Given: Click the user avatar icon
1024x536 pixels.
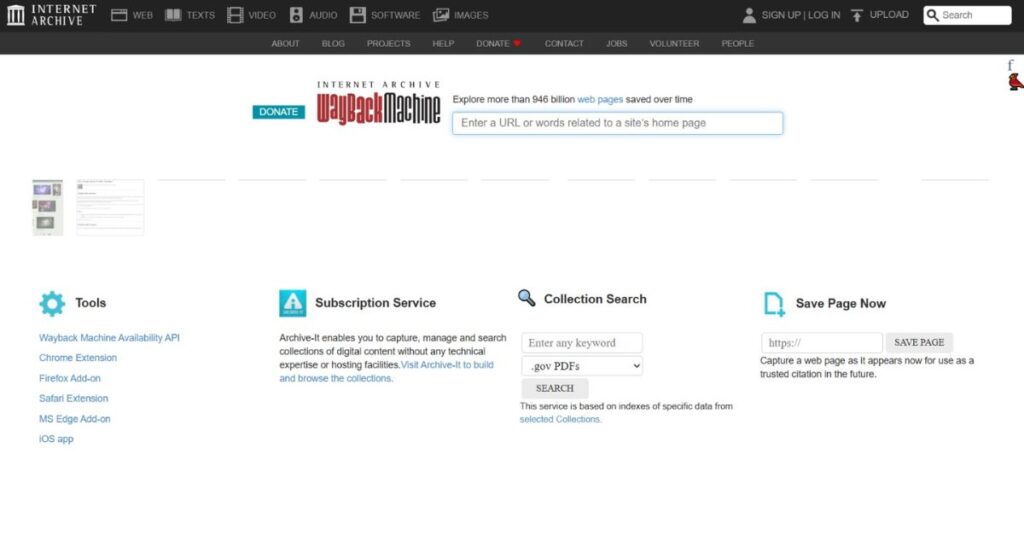Looking at the screenshot, I should [750, 15].
